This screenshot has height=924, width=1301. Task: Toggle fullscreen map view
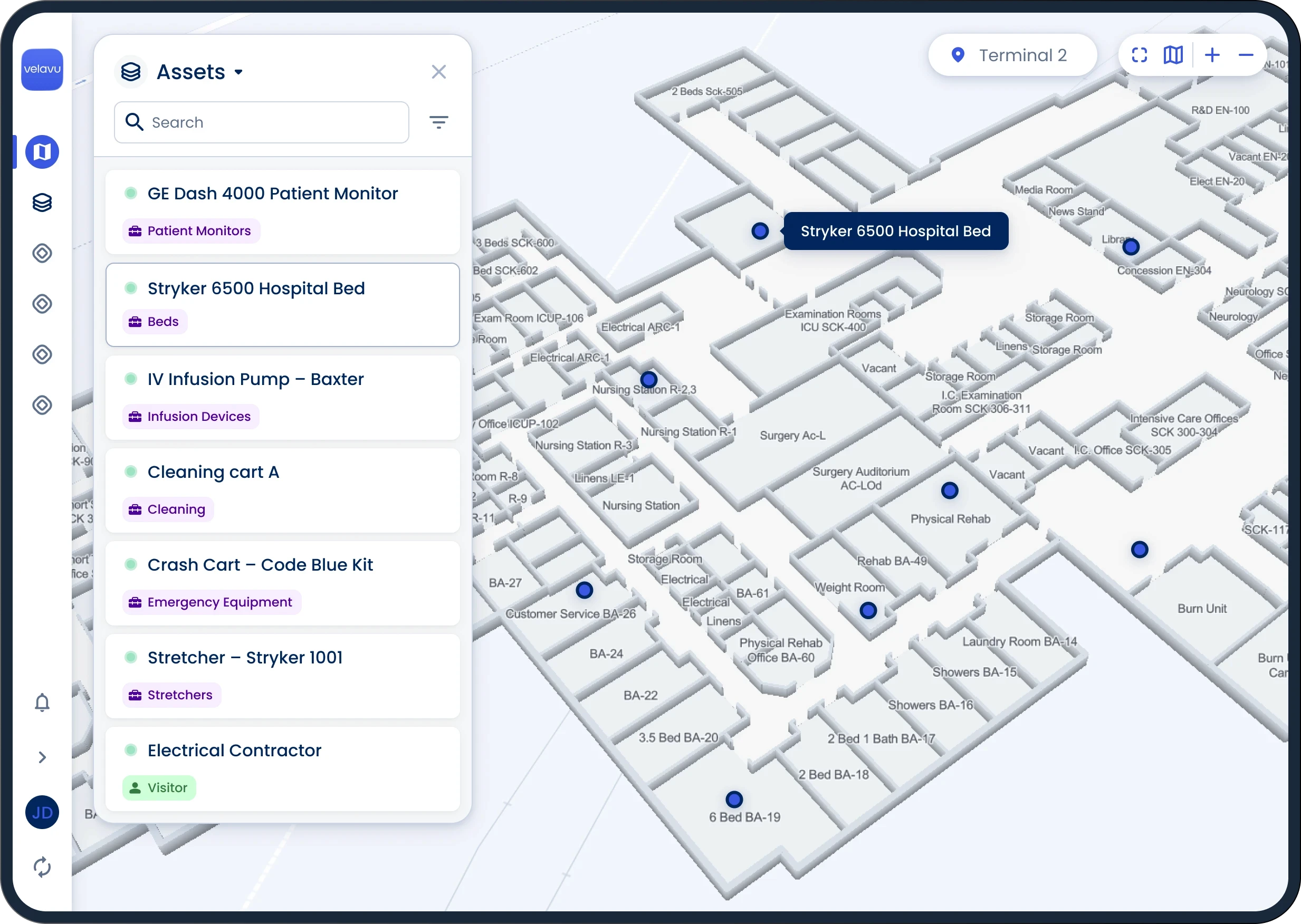pyautogui.click(x=1140, y=55)
